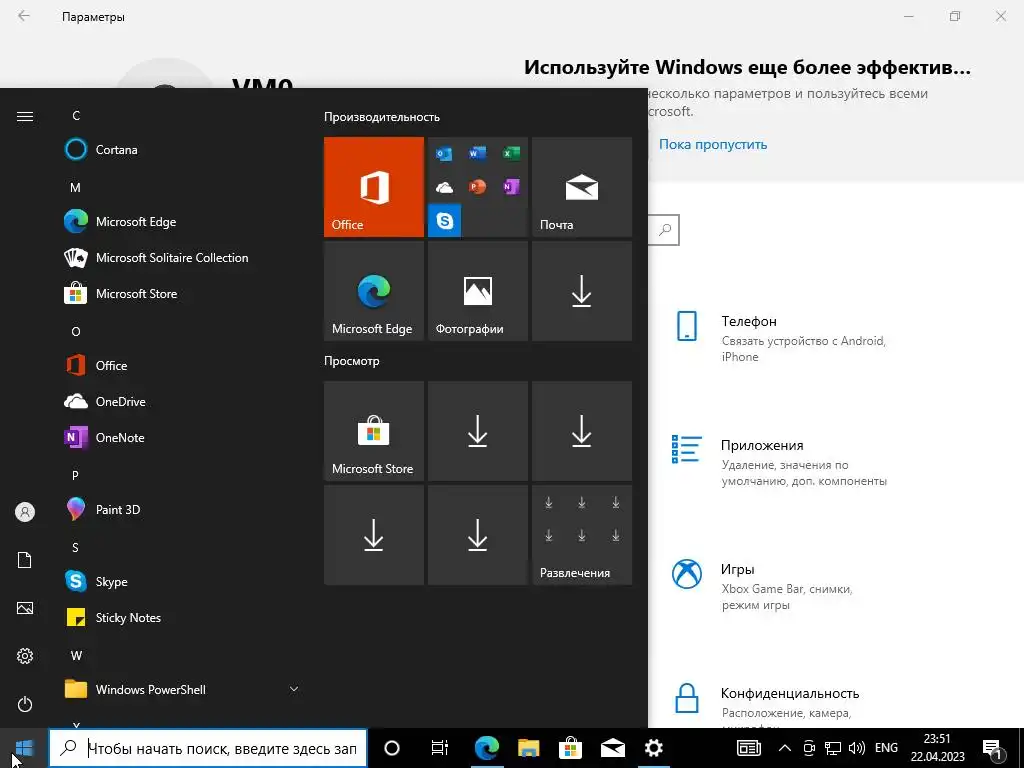Click the Windows Start button
This screenshot has width=1024, height=768.
[24, 748]
